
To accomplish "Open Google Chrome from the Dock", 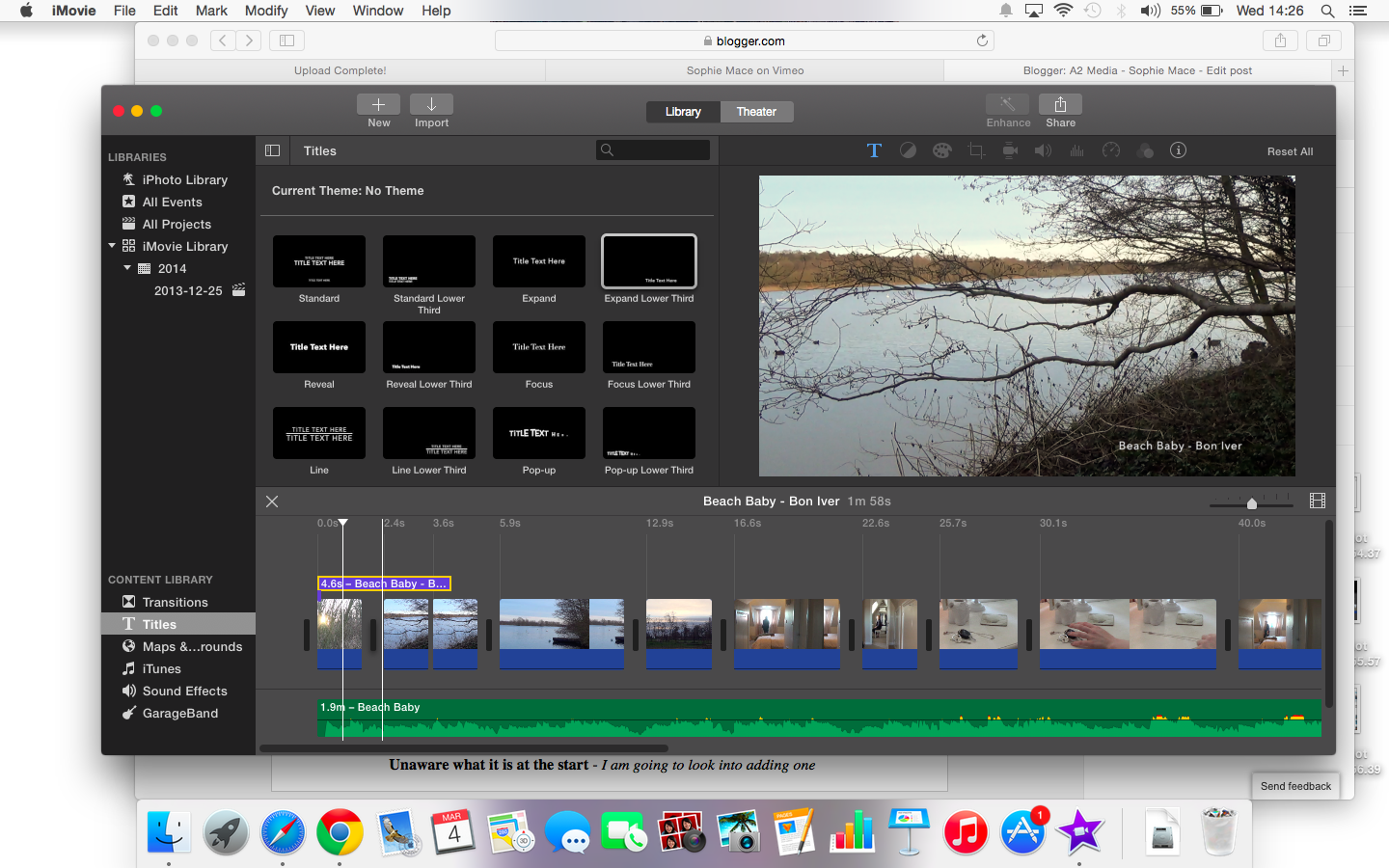I will tap(339, 832).
